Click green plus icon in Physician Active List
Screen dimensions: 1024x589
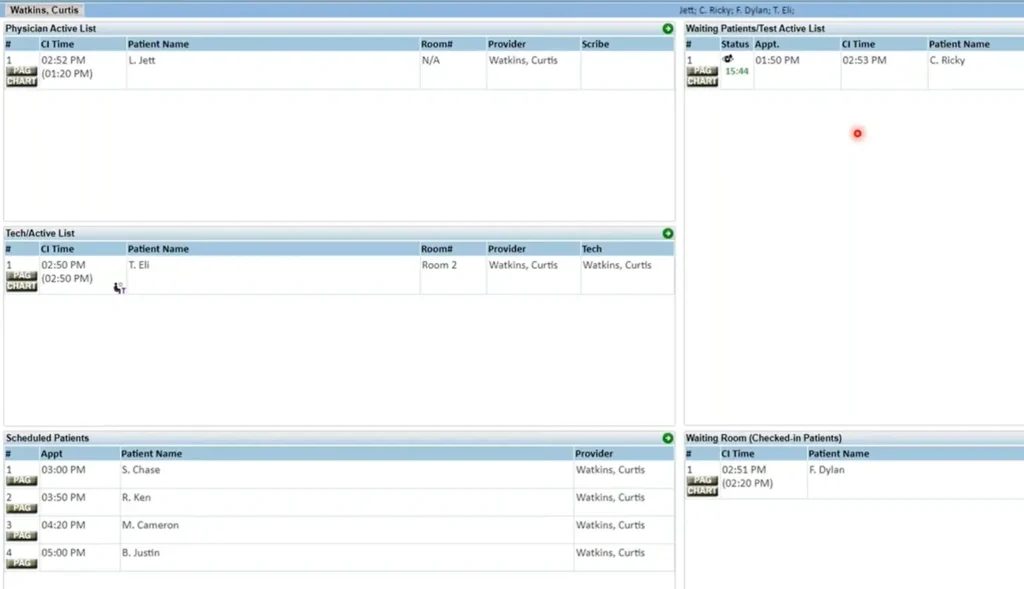(x=667, y=29)
